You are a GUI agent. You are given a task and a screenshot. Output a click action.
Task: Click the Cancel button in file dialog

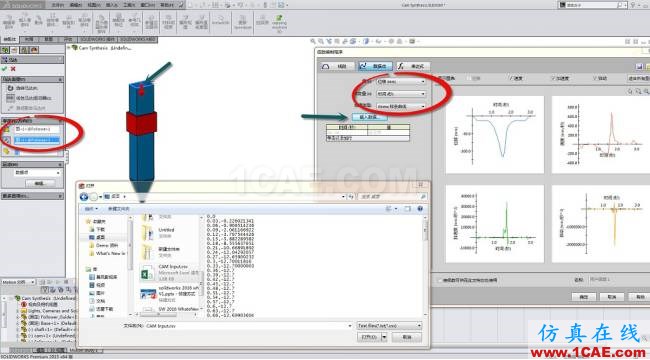(407, 337)
